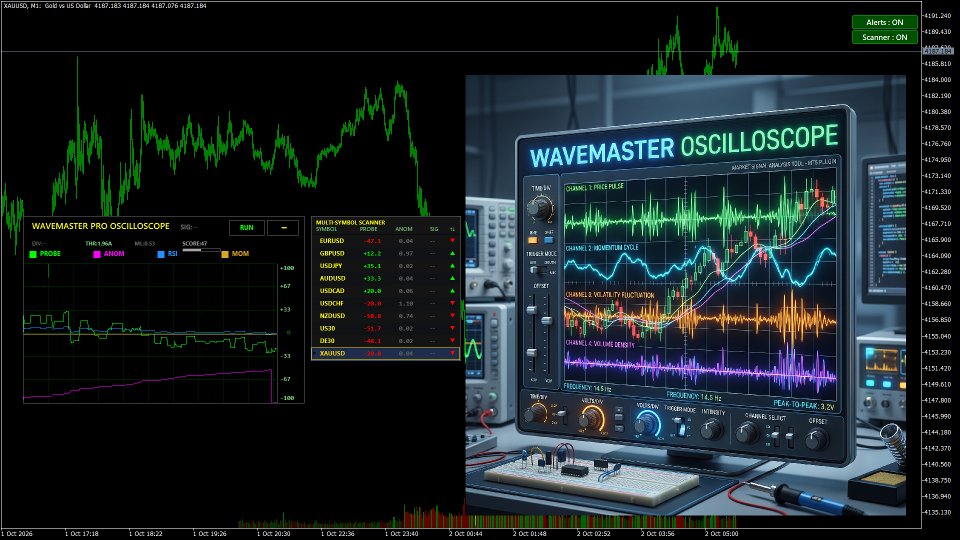960x540 pixels.
Task: Click the highlighted current price marker on axis
Action: tap(939, 51)
